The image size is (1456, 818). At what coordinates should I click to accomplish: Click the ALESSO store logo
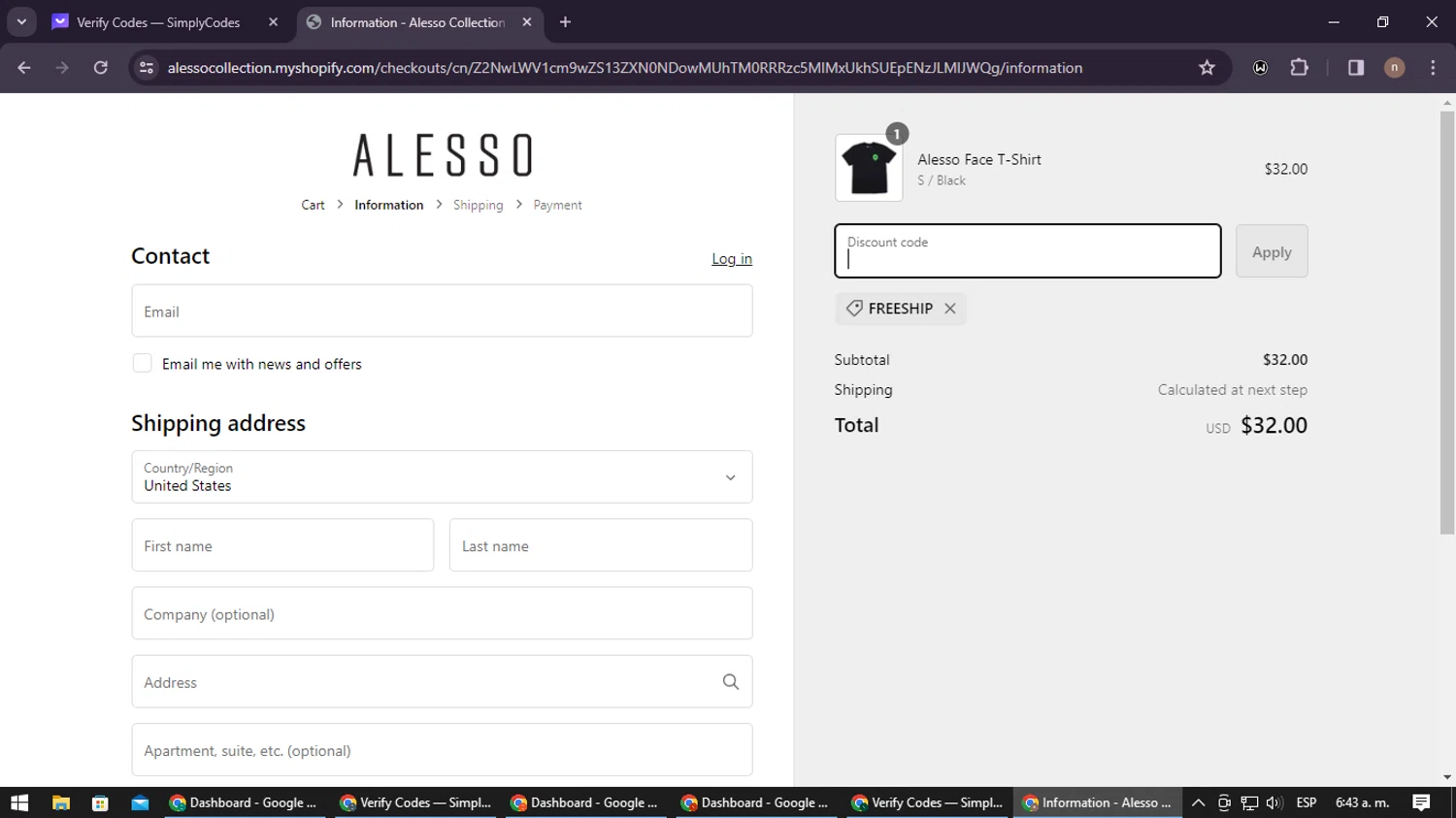[443, 155]
